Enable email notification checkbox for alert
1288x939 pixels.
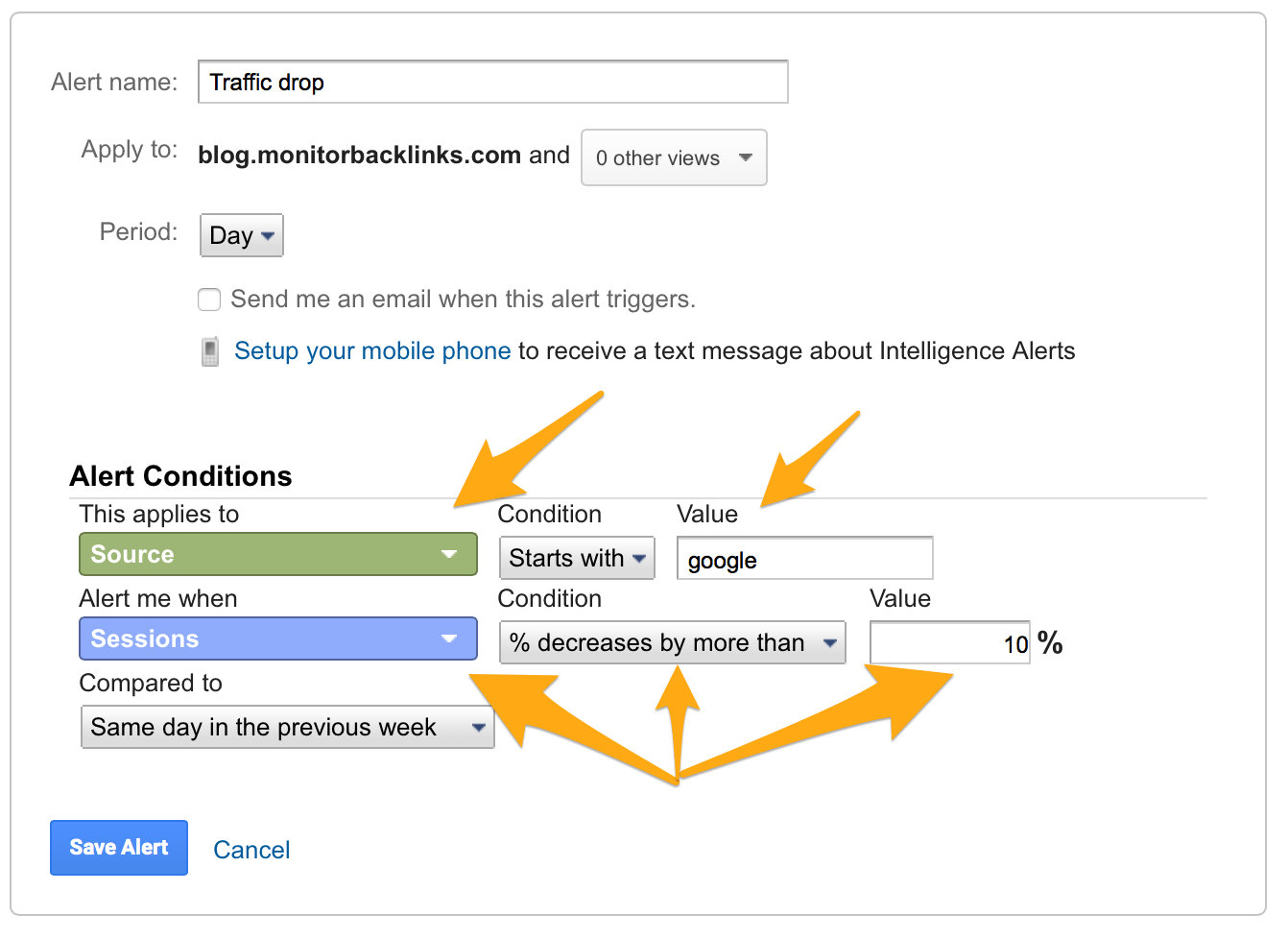click(x=209, y=300)
